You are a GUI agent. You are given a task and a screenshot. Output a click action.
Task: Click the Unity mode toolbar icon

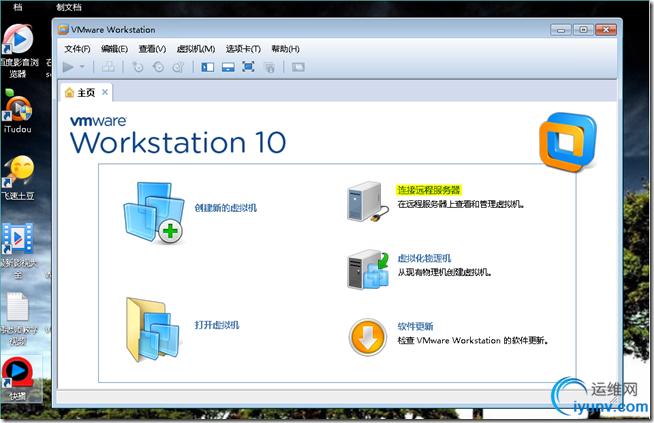tap(269, 67)
